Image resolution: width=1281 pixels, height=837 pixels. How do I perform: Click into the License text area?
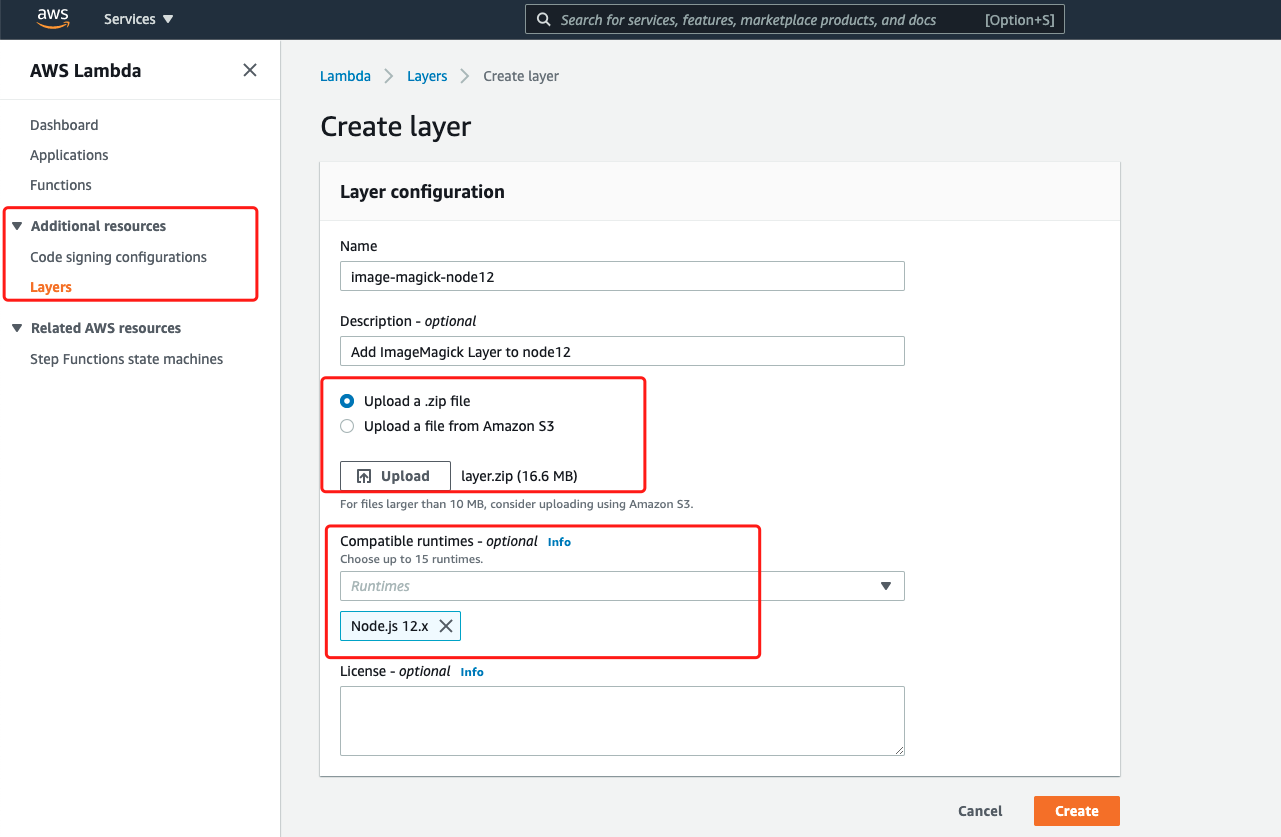point(622,721)
